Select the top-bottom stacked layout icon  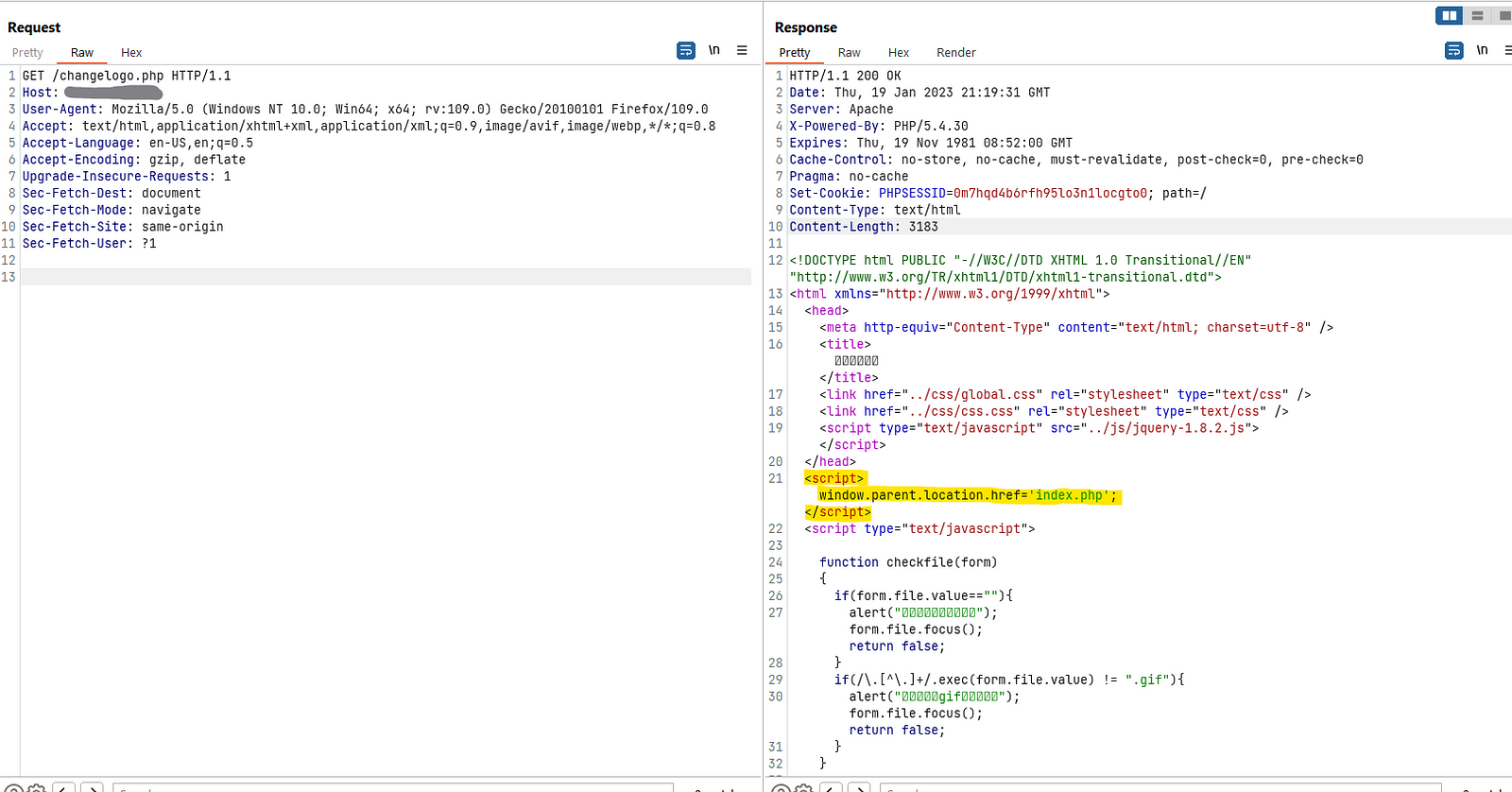pyautogui.click(x=1477, y=15)
